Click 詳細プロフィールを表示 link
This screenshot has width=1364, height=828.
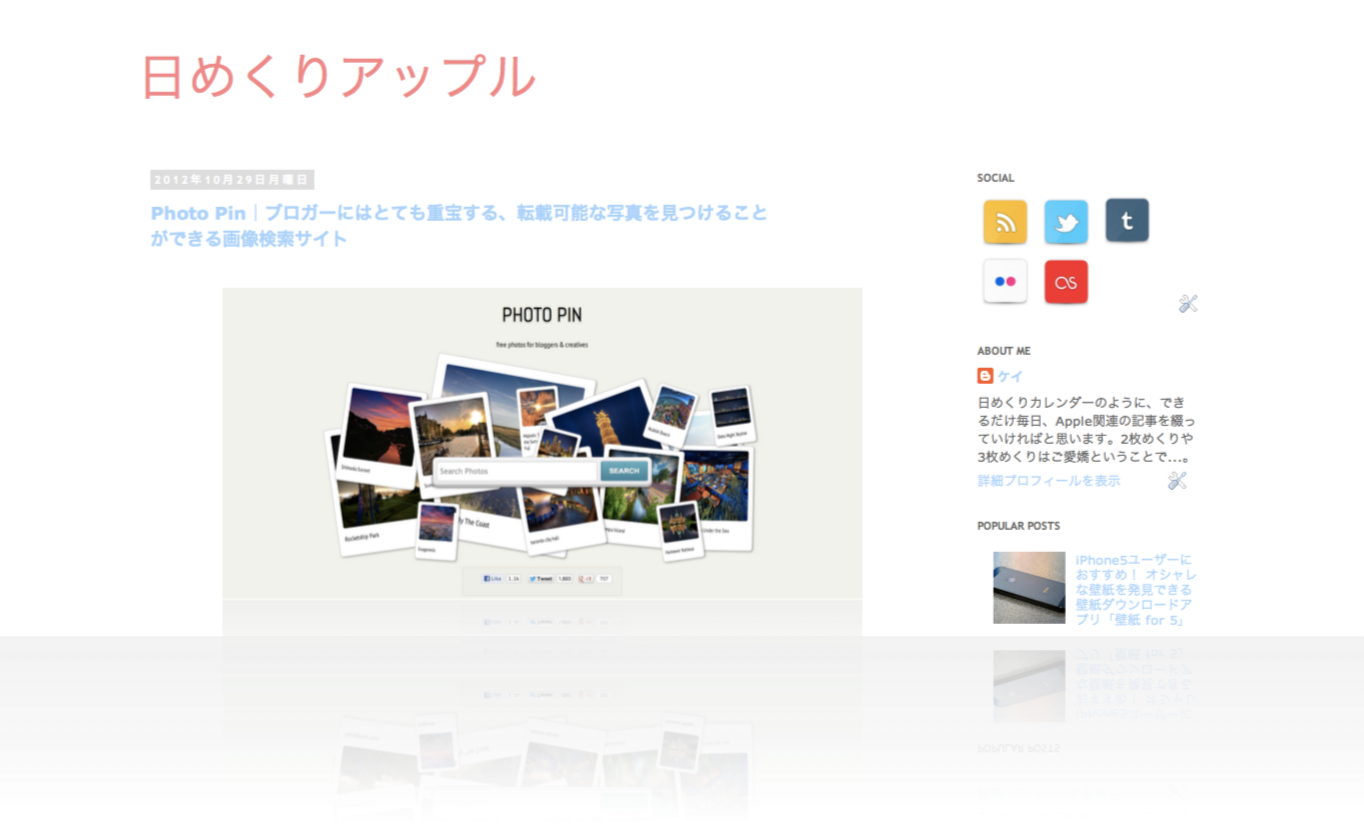(x=1049, y=481)
